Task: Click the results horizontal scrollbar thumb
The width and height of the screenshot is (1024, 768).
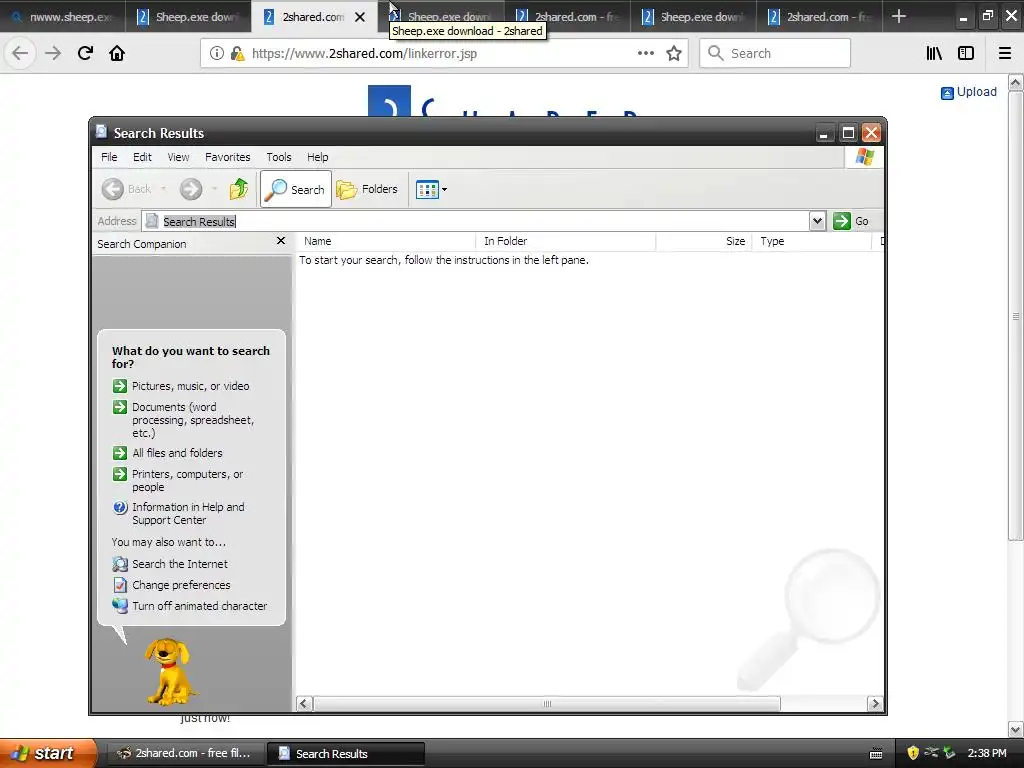Action: point(547,703)
